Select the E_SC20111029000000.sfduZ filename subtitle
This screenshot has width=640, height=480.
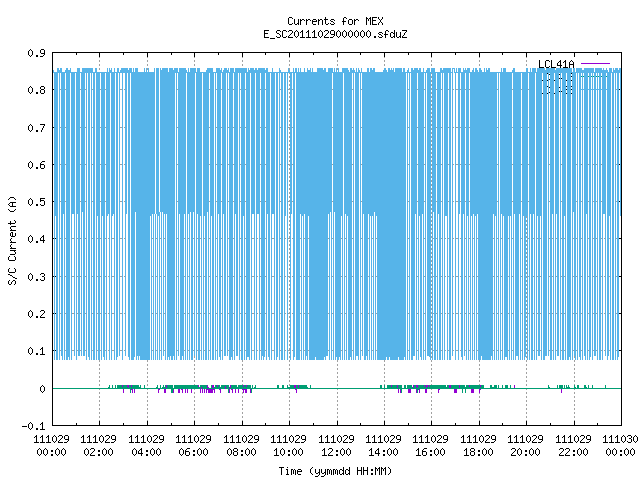335,34
